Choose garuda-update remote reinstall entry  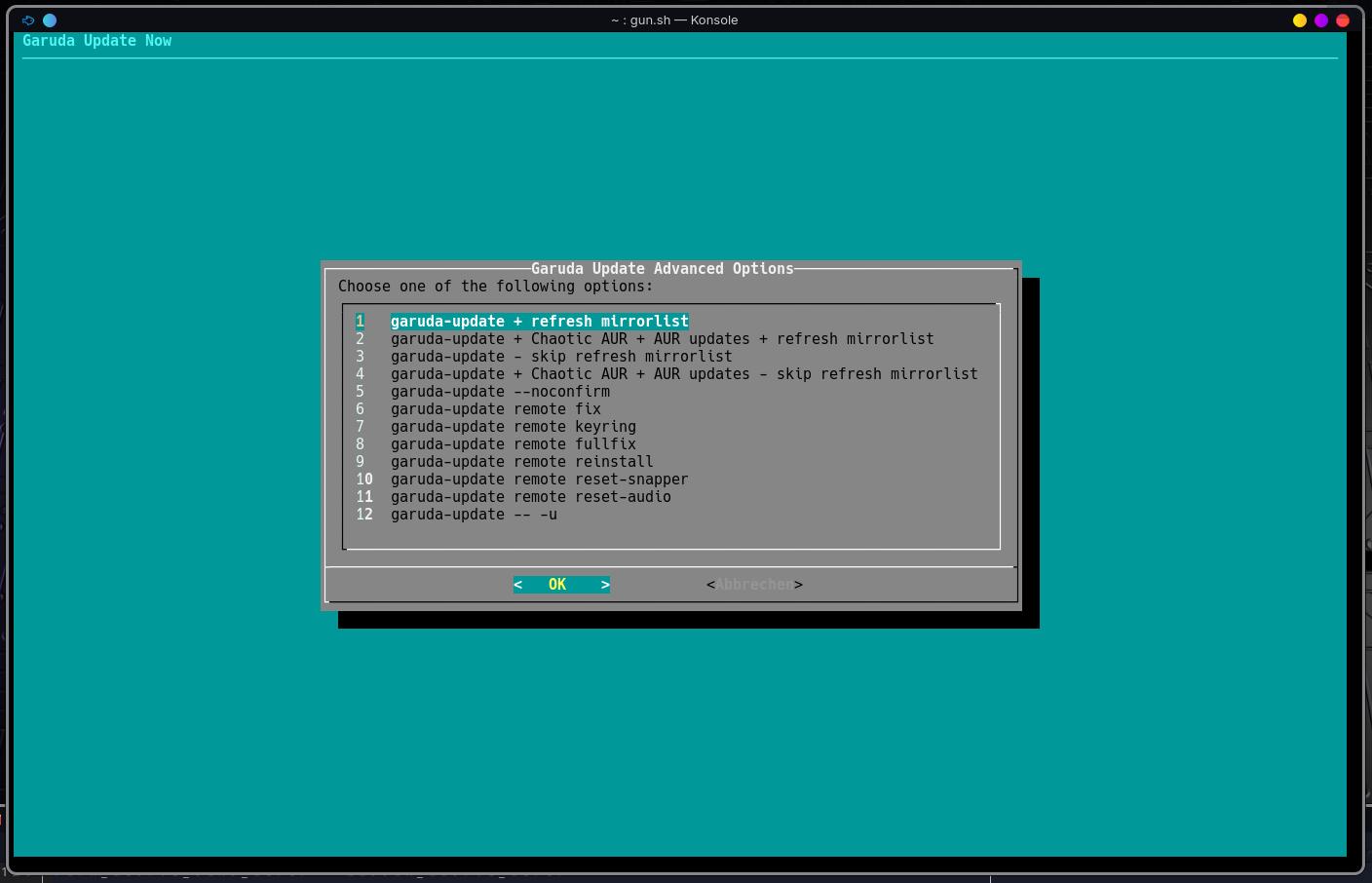click(505, 462)
